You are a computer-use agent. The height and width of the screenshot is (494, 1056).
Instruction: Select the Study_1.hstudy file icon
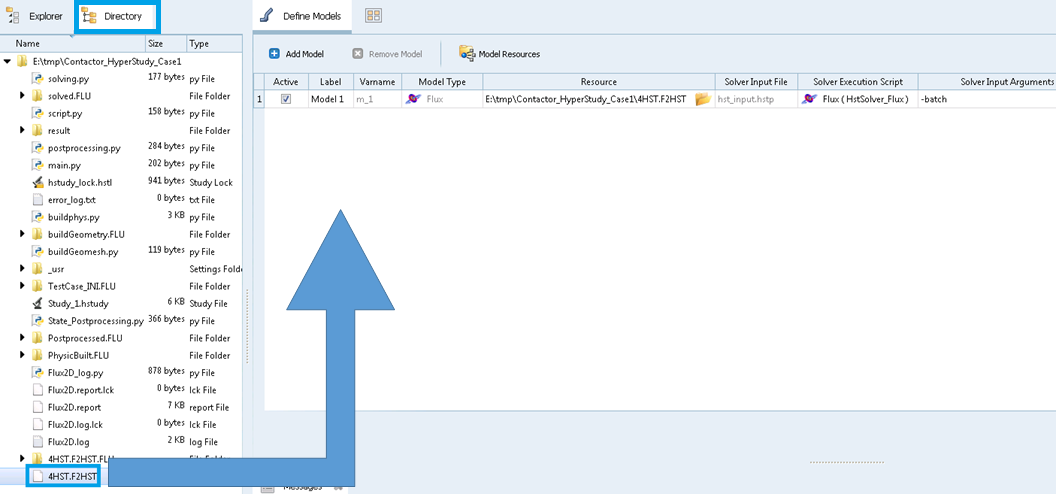(x=37, y=304)
